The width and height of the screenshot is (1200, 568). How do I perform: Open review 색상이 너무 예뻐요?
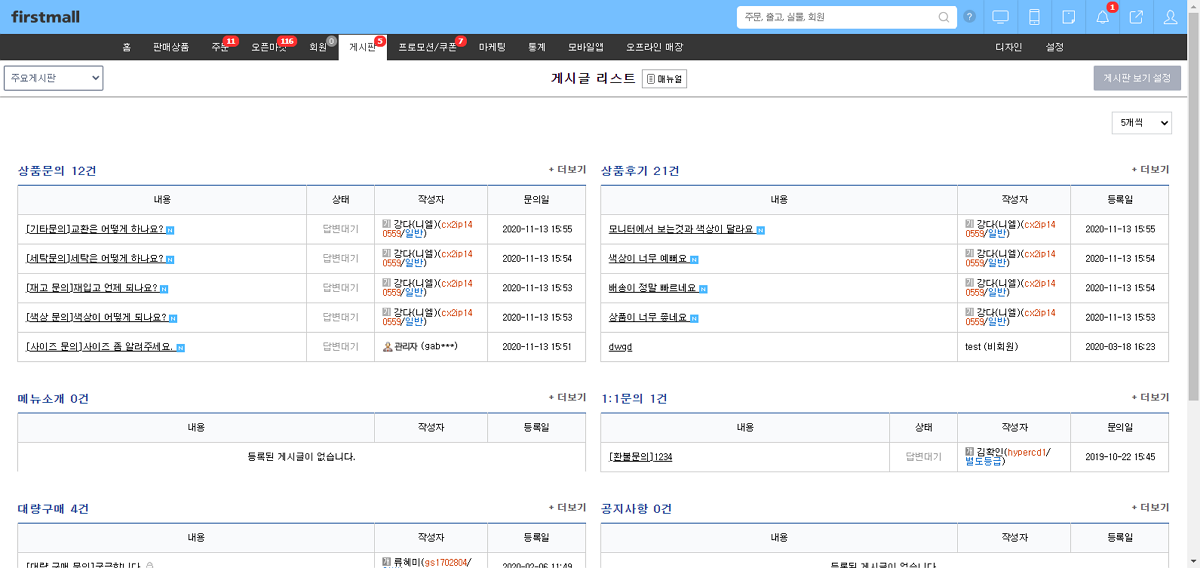(x=647, y=259)
